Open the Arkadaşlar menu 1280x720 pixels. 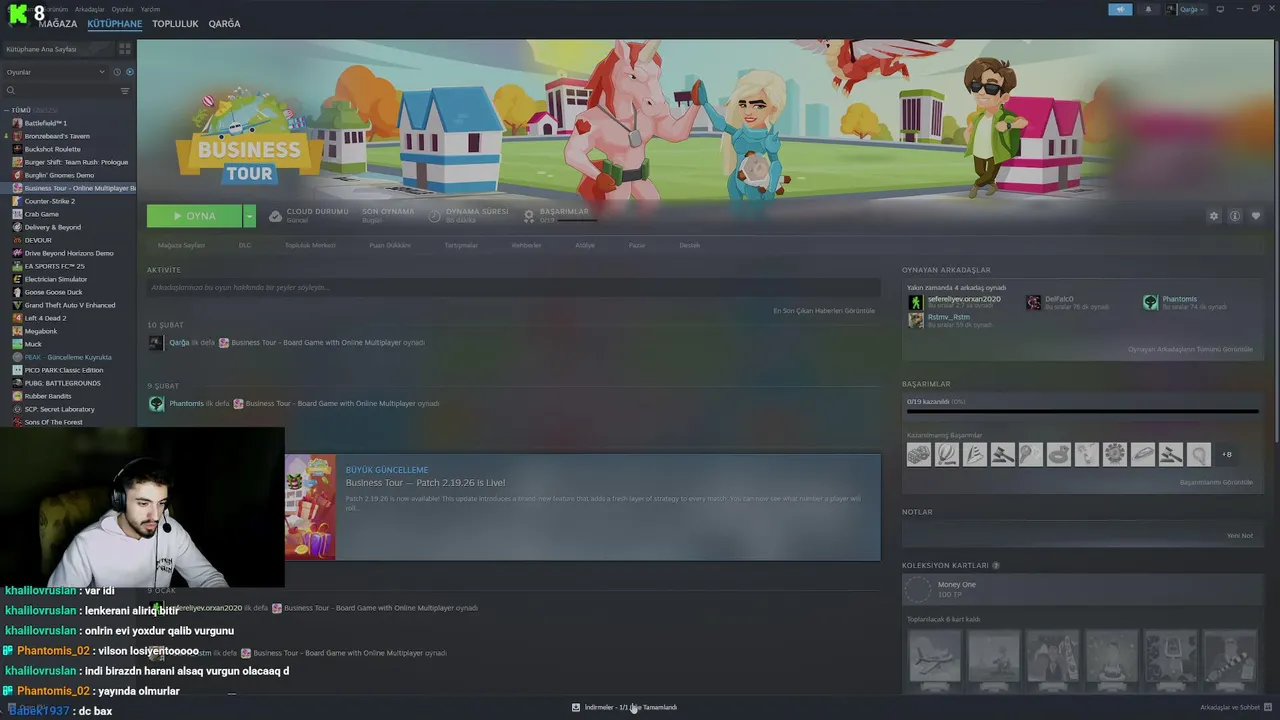tap(89, 9)
